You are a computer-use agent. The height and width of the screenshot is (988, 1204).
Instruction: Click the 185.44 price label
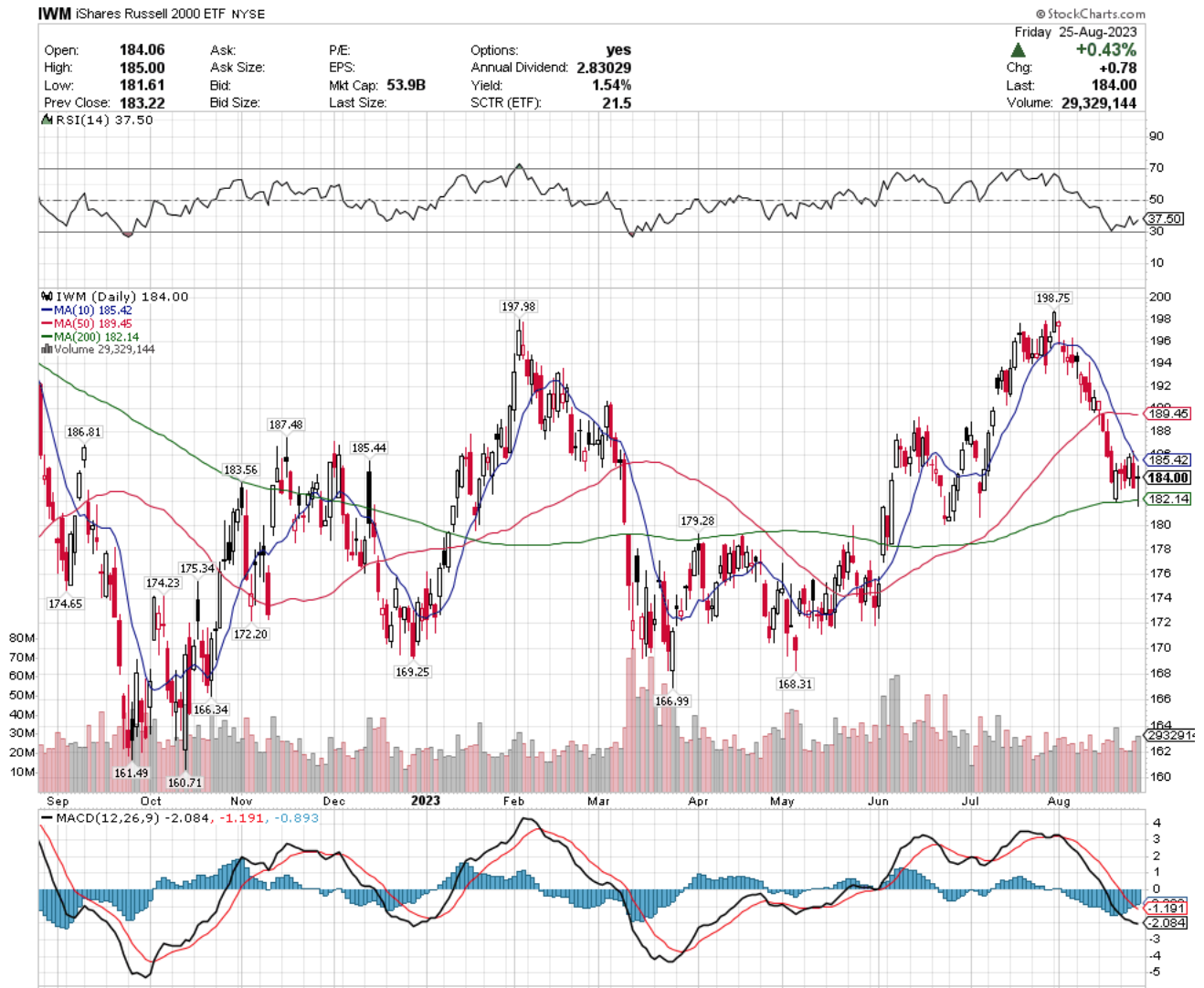click(369, 448)
